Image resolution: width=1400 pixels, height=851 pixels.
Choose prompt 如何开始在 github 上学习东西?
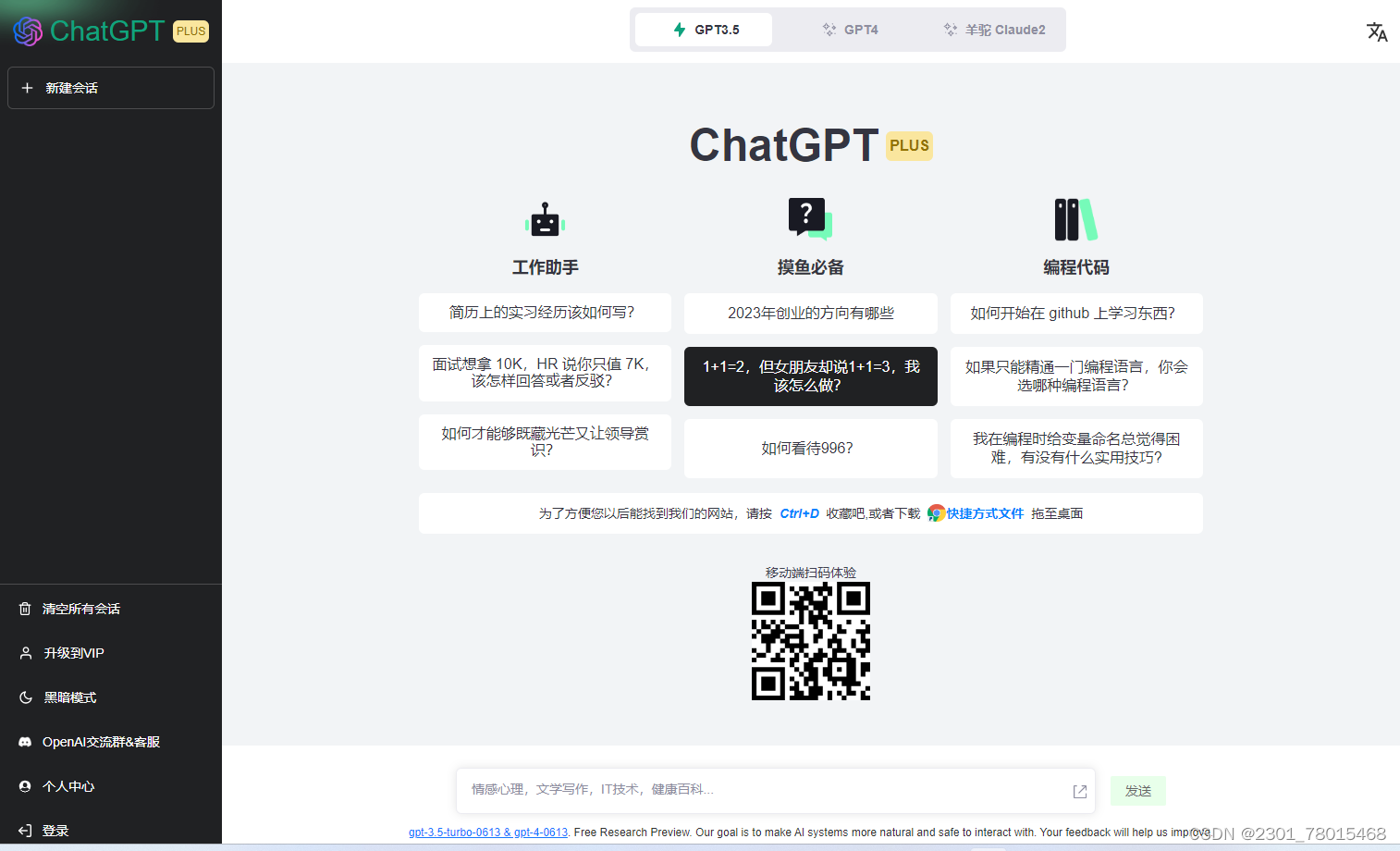1076,314
